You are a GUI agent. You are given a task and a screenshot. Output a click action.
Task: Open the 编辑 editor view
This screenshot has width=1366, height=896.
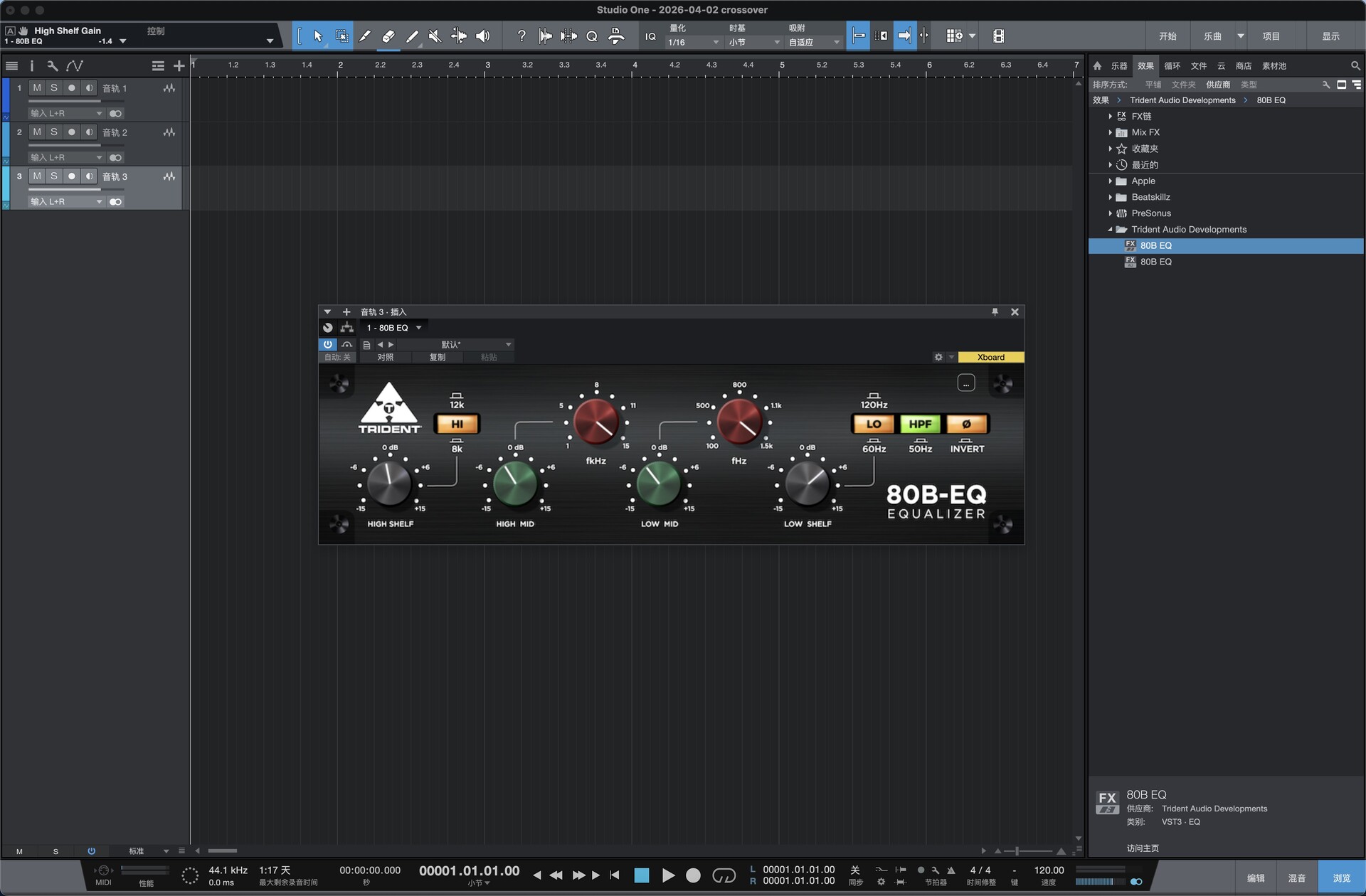[x=1256, y=878]
